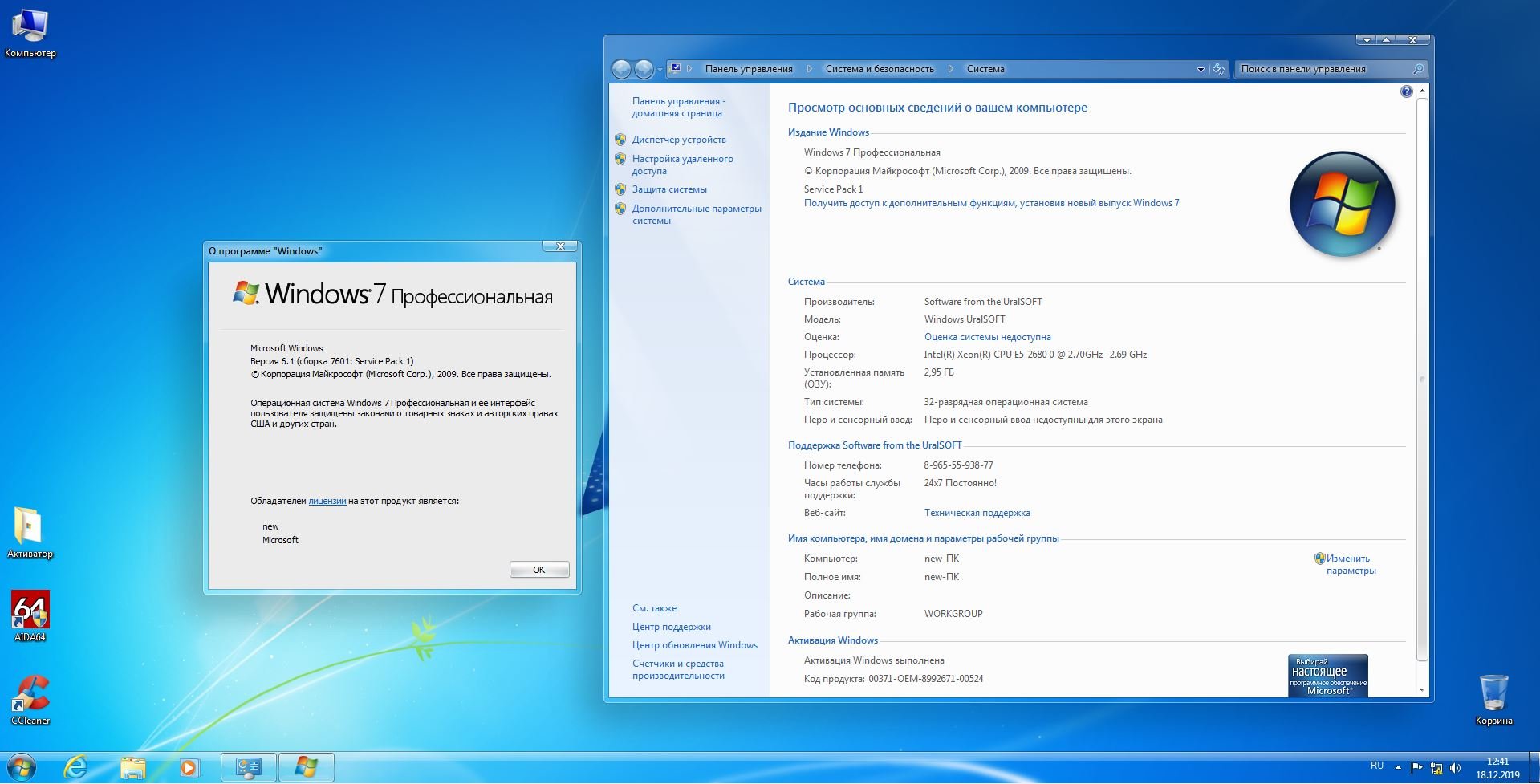Image resolution: width=1540 pixels, height=784 pixels.
Task: Open the Windows Start menu orb
Action: point(21,768)
